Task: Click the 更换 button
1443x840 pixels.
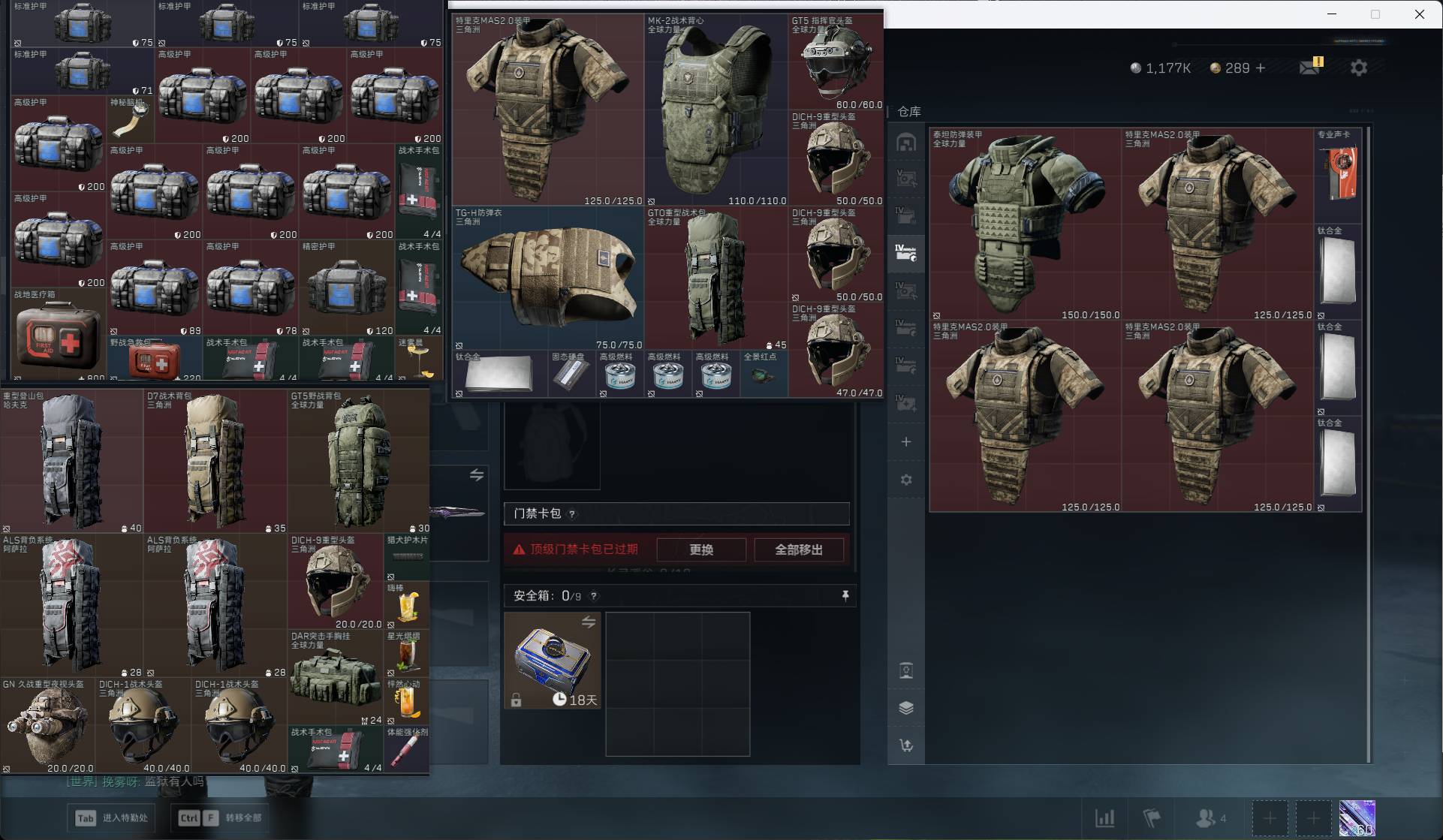Action: (701, 549)
